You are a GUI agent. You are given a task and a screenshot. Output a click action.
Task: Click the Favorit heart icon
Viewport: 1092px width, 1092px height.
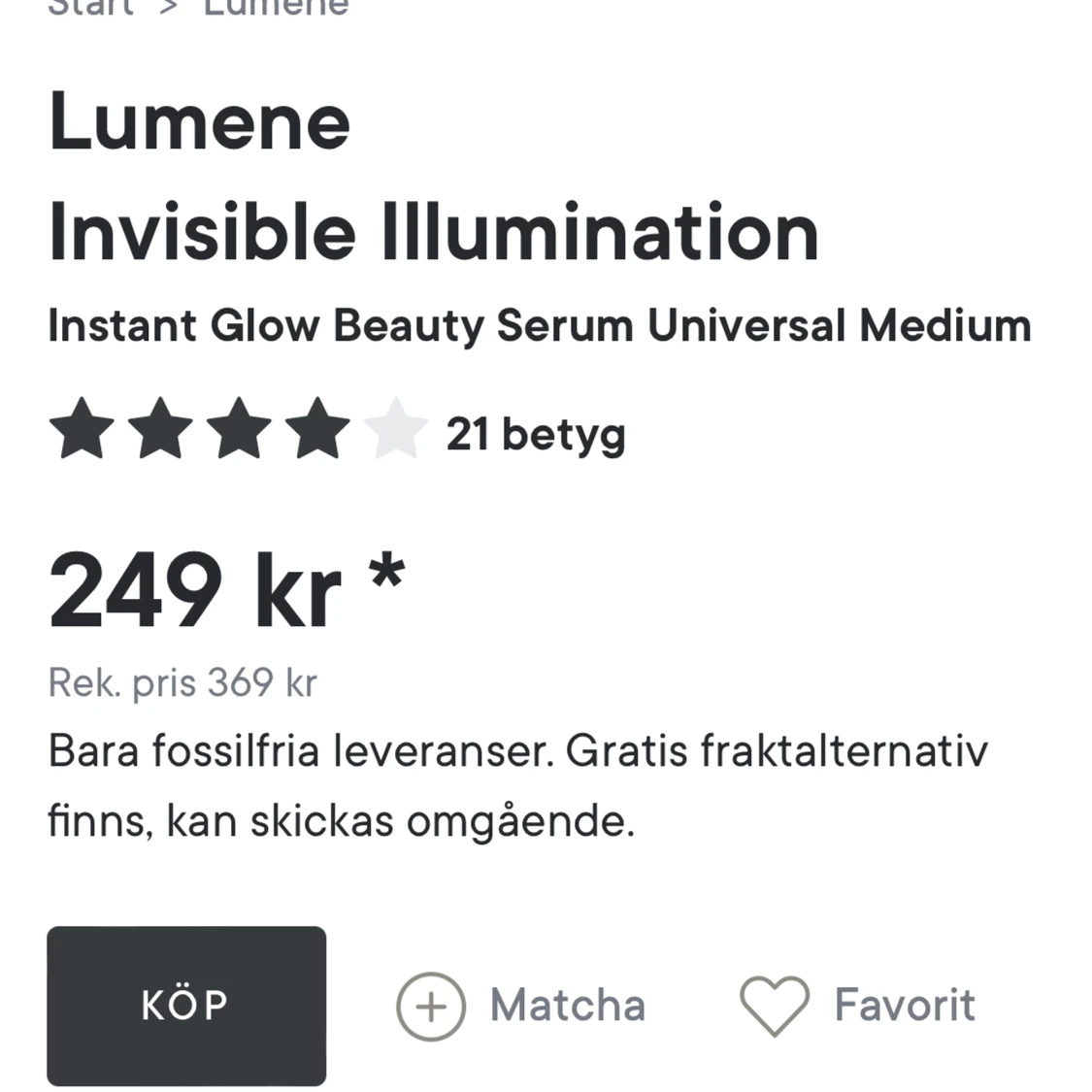click(774, 1006)
